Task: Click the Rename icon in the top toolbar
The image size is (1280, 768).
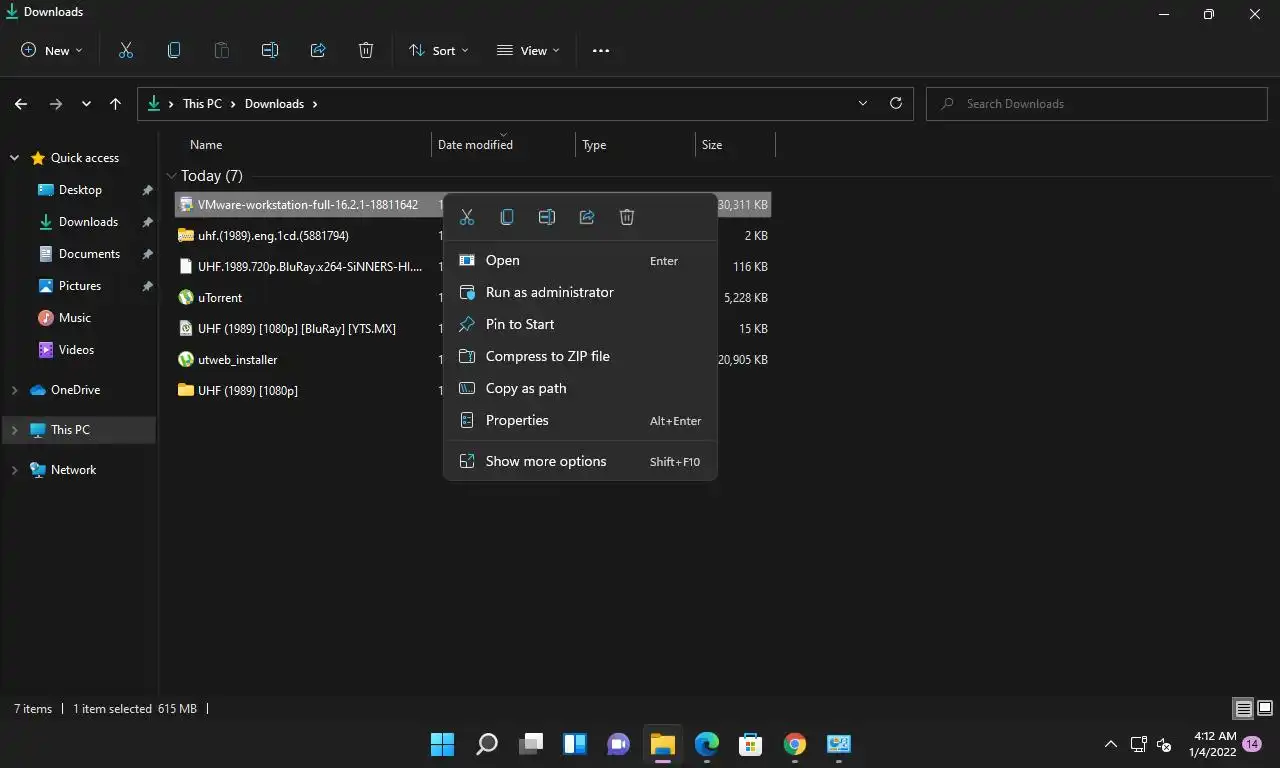Action: 270,50
